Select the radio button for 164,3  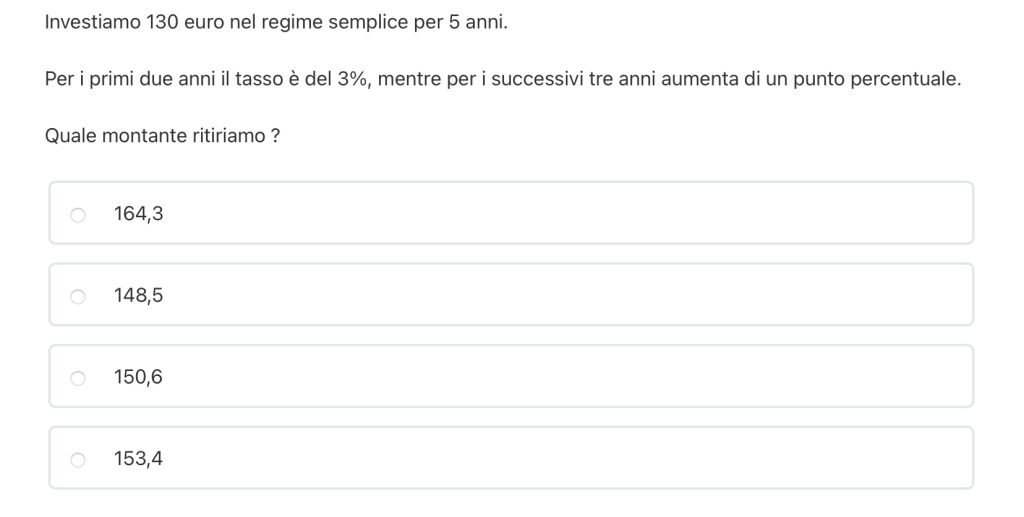coord(78,214)
